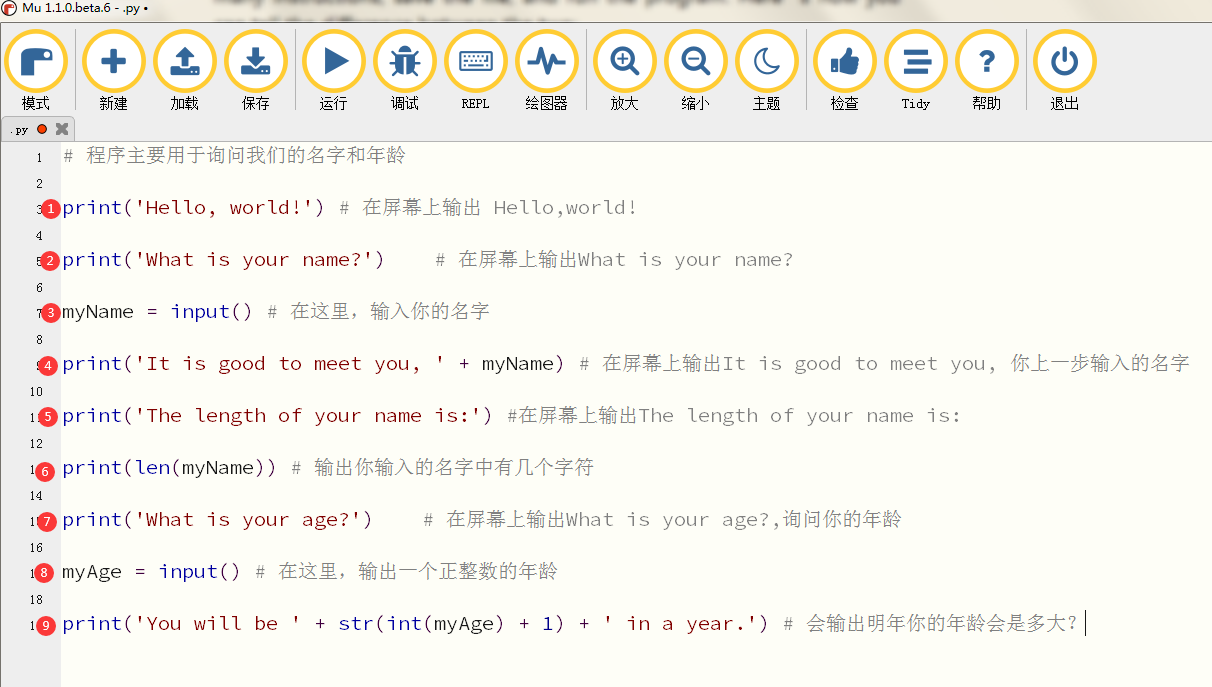The width and height of the screenshot is (1212, 687).
Task: Click the 模式 (Mode) icon
Action: pos(36,62)
